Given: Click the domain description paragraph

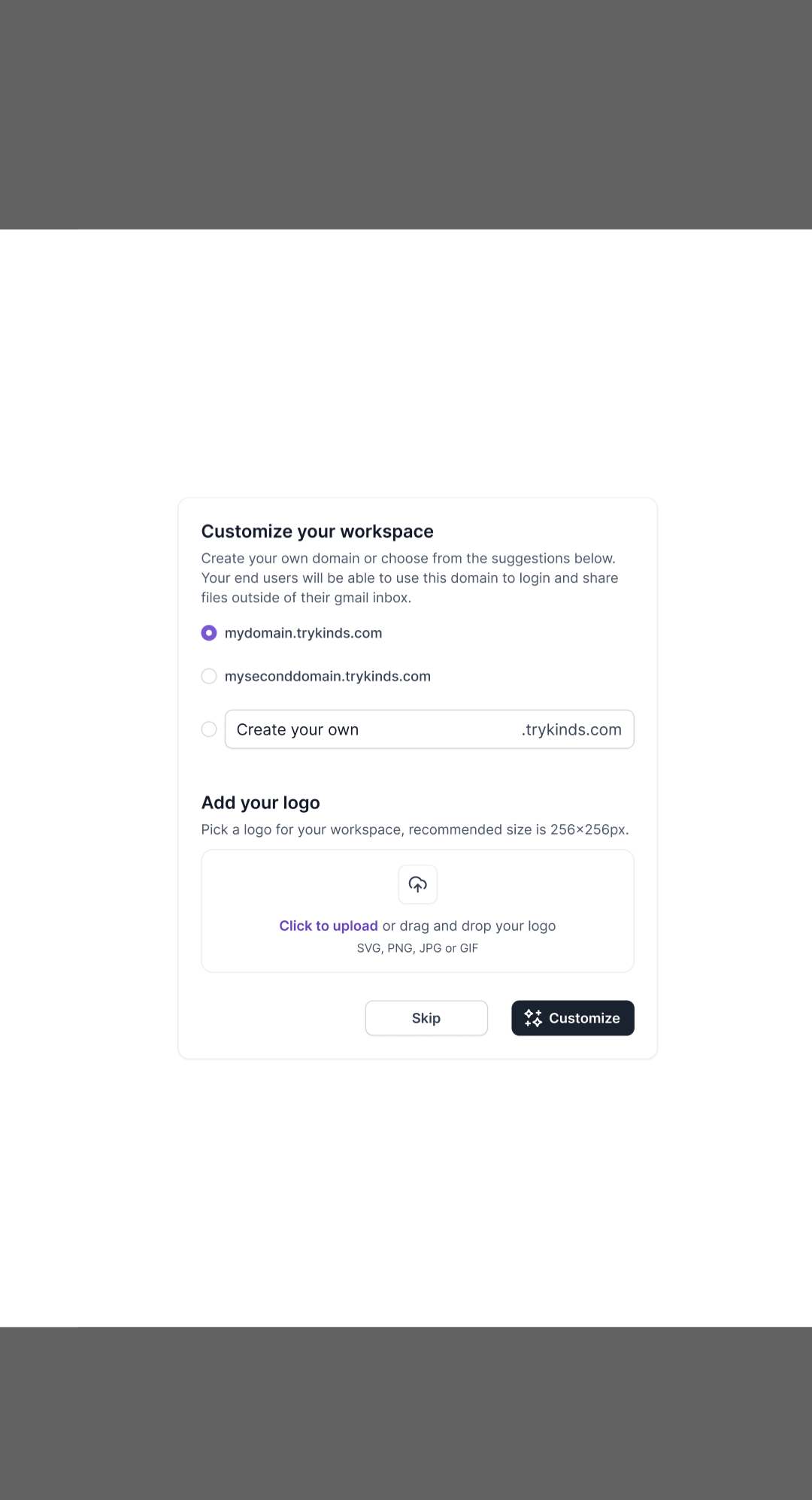Looking at the screenshot, I should point(410,578).
